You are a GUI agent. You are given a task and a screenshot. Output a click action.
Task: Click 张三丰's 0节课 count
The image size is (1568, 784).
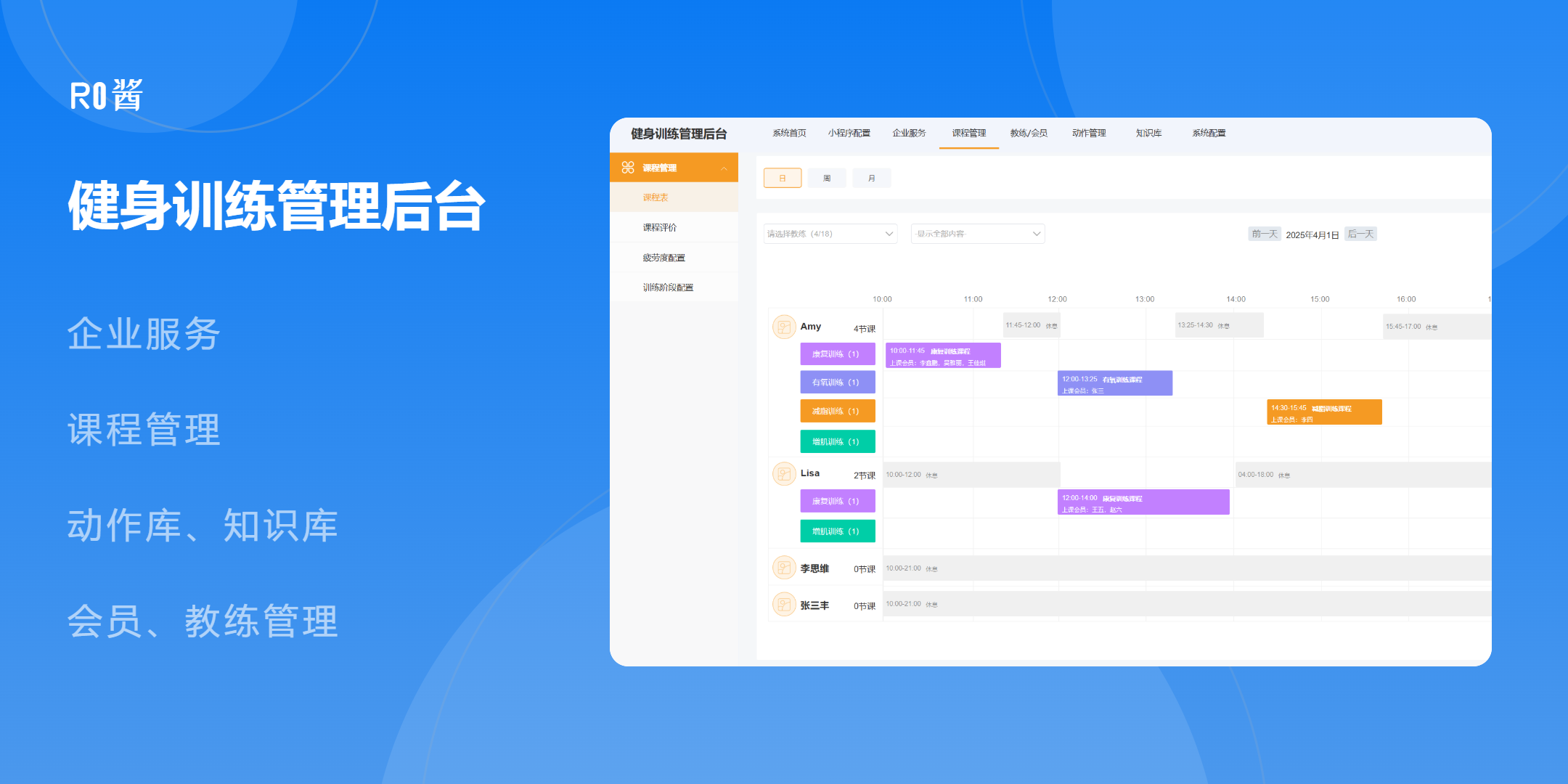tap(864, 606)
